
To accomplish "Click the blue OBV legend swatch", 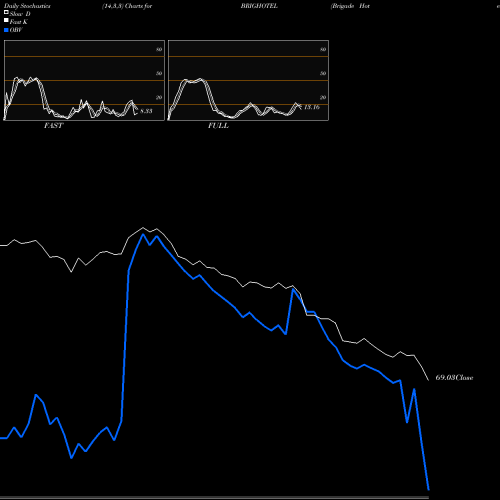I will point(6,30).
